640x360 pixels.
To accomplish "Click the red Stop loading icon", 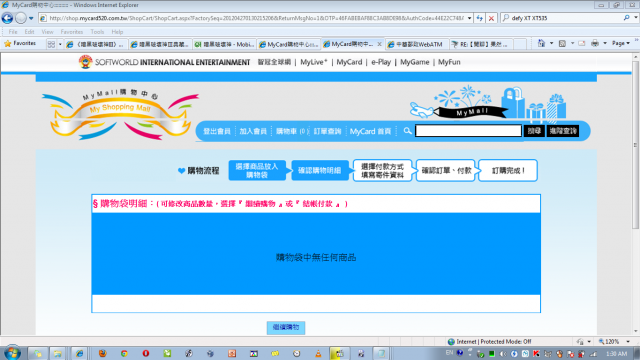I will tap(491, 18).
